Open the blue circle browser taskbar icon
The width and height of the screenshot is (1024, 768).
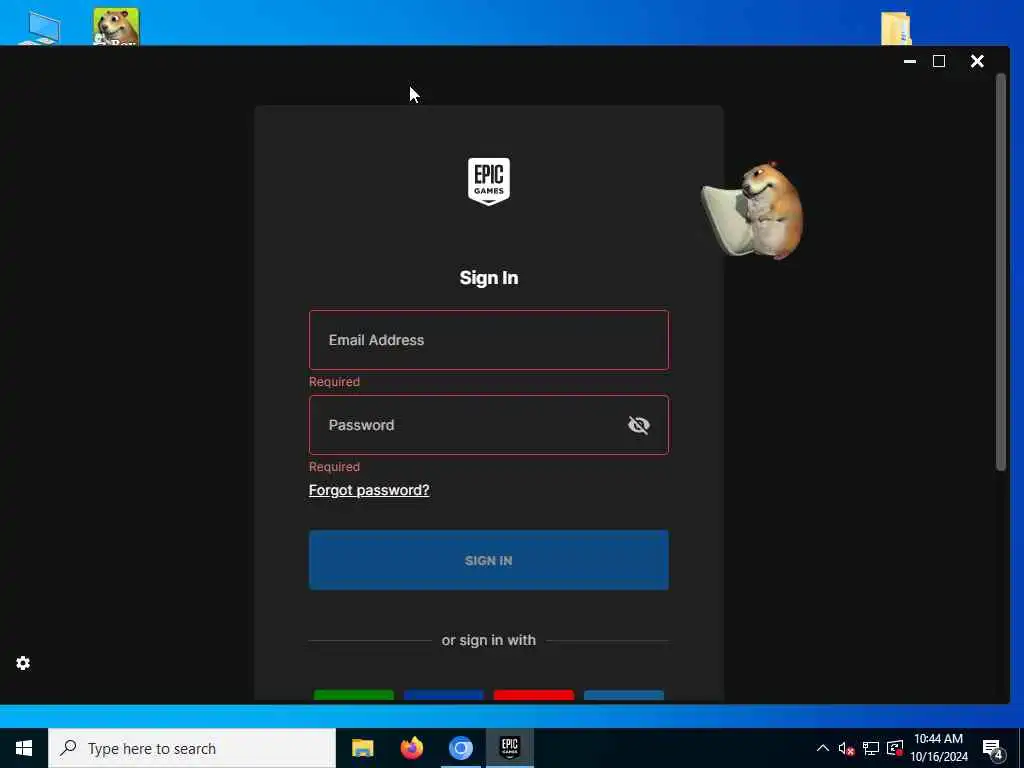point(460,748)
